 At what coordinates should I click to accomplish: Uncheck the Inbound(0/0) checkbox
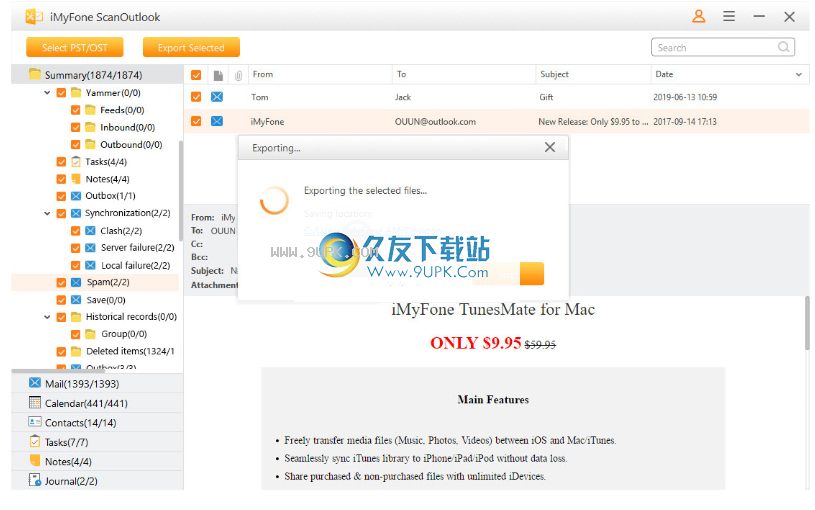(75, 127)
